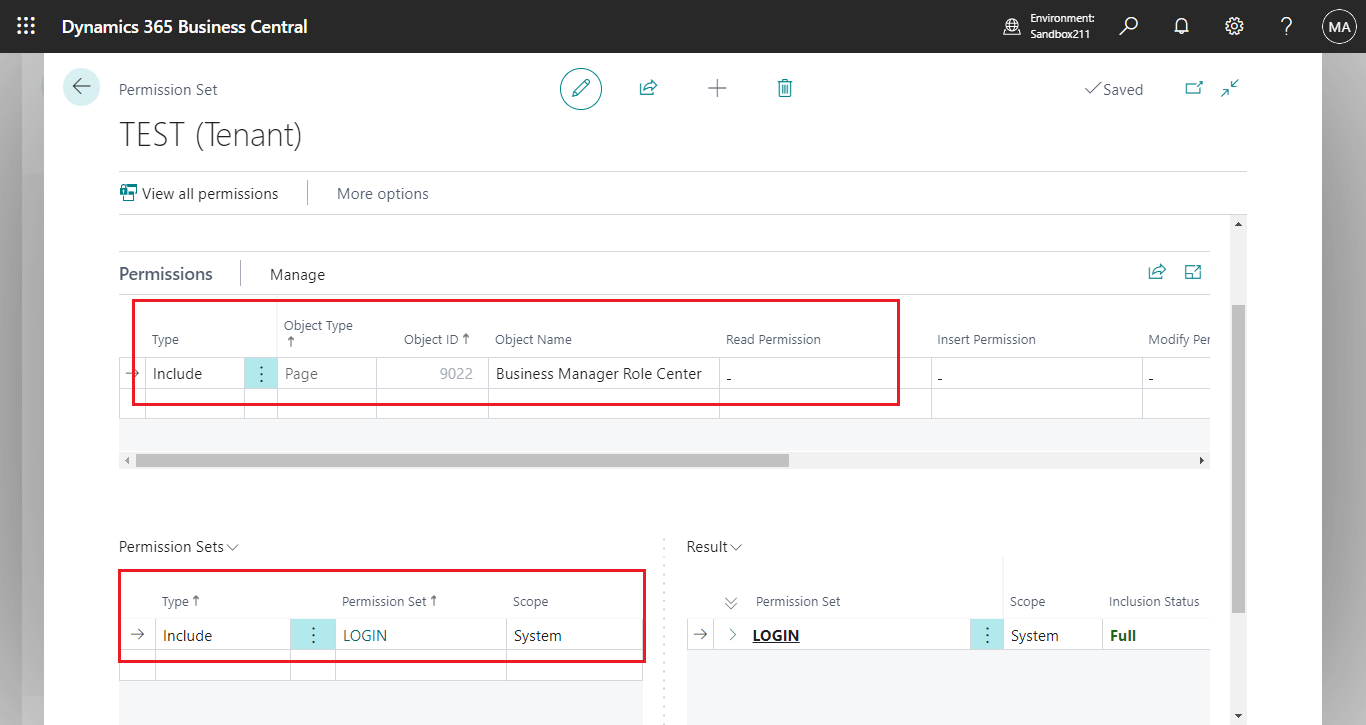Share the TEST permission set

click(x=648, y=88)
